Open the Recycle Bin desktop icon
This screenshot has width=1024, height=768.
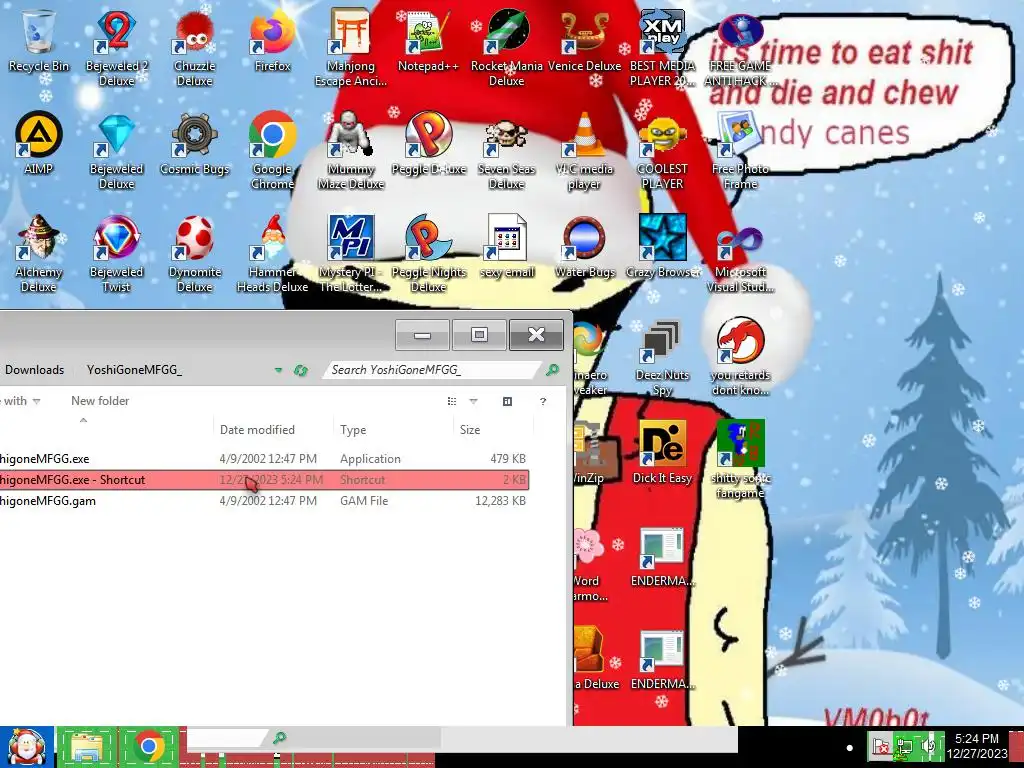pyautogui.click(x=39, y=40)
